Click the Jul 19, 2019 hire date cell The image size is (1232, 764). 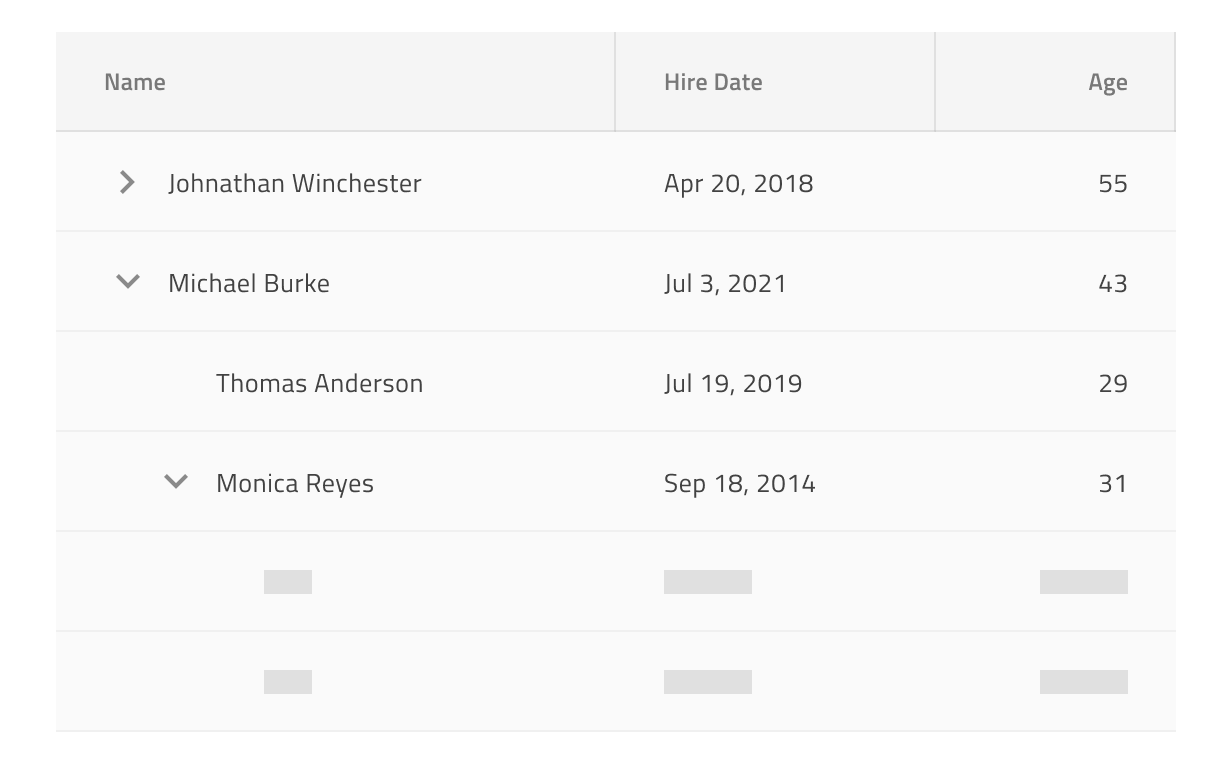[775, 382]
